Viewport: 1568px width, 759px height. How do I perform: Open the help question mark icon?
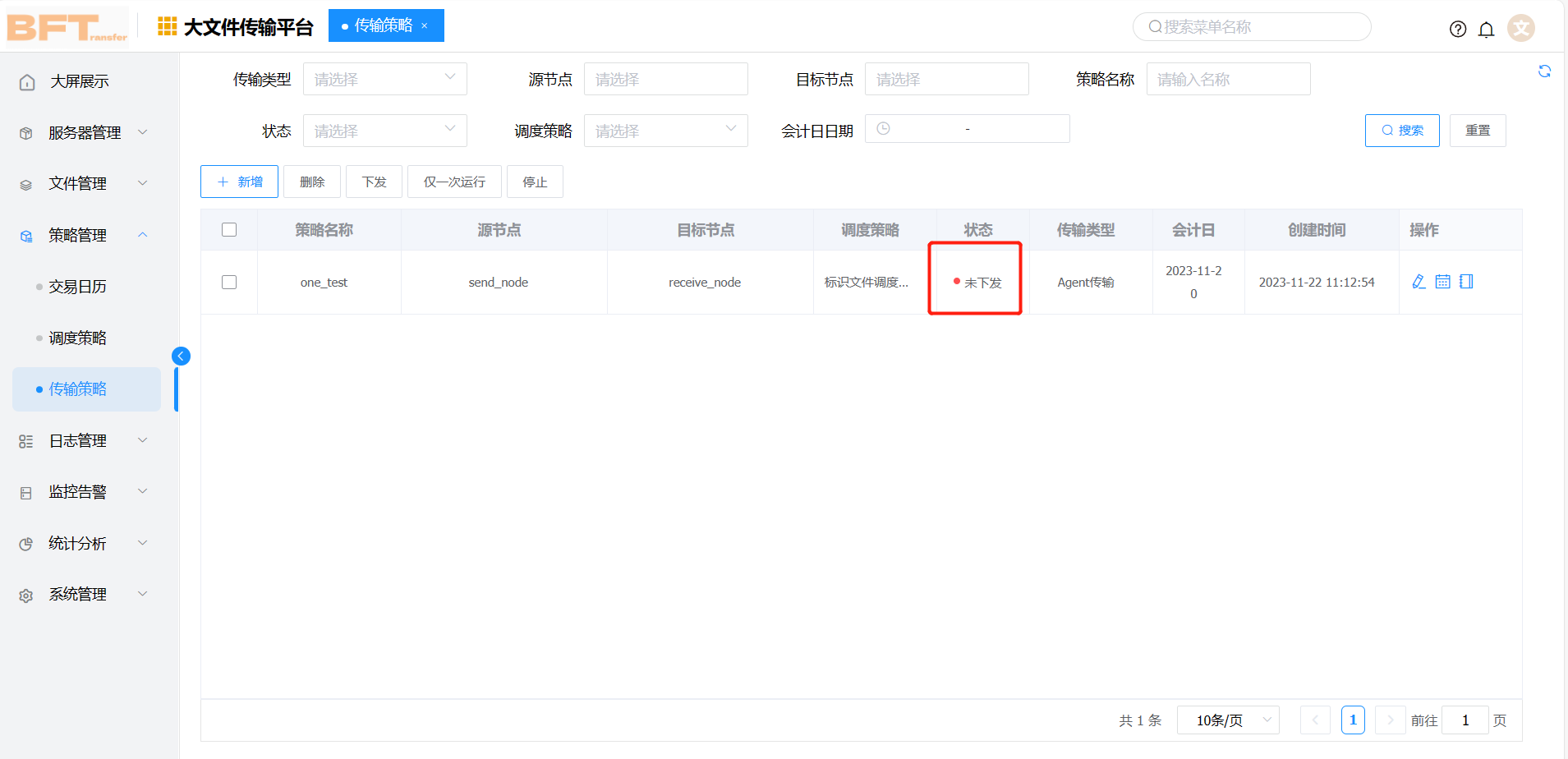(1458, 30)
